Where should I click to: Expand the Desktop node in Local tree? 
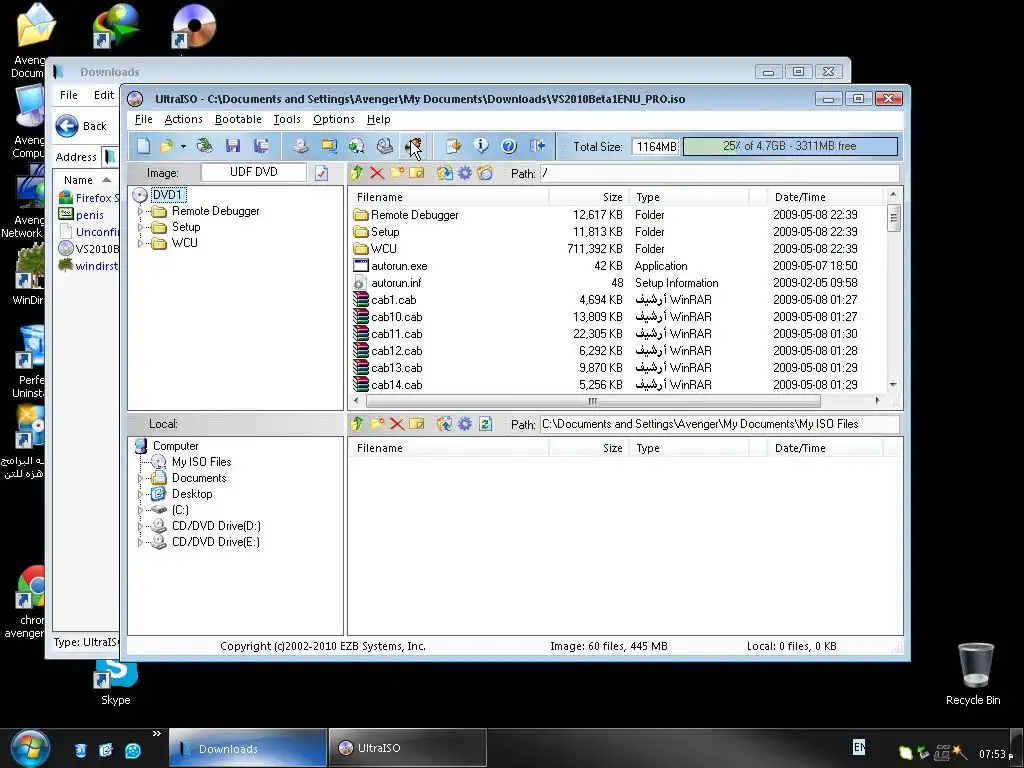pos(140,494)
